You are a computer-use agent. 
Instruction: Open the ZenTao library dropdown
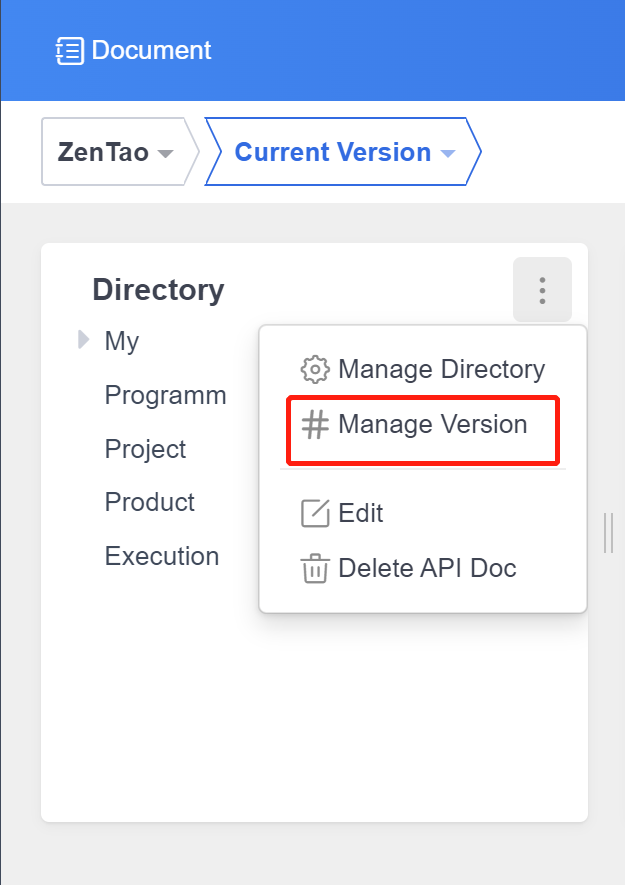[x=115, y=153]
